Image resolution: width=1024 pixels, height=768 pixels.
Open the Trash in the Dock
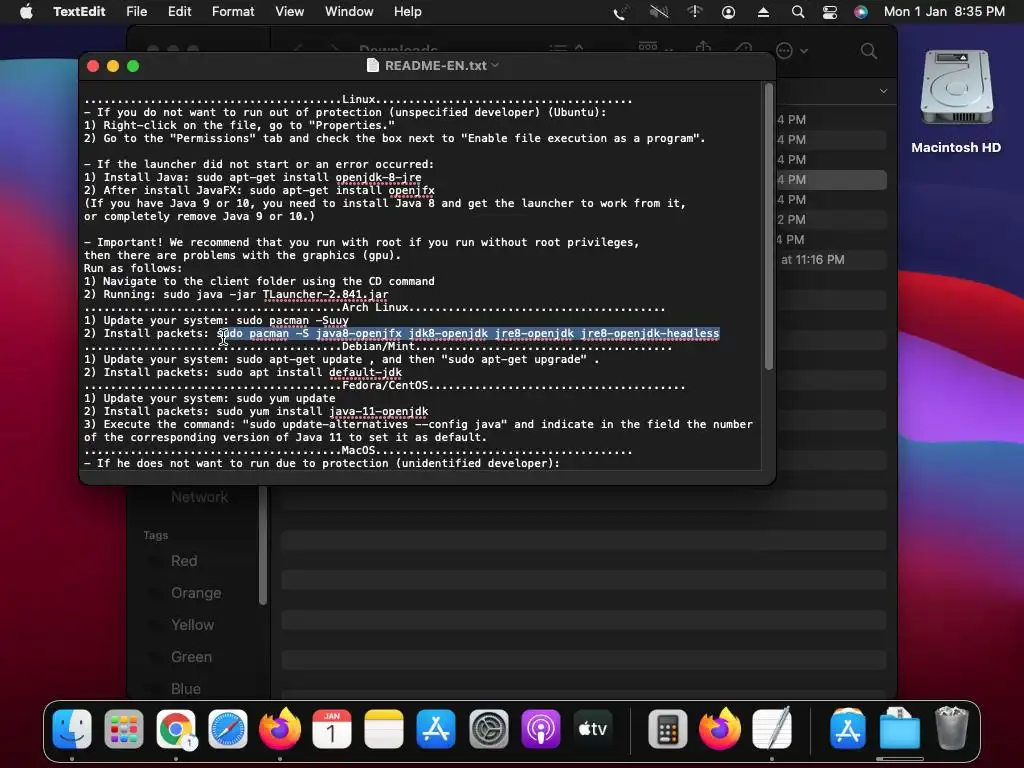coord(952,729)
